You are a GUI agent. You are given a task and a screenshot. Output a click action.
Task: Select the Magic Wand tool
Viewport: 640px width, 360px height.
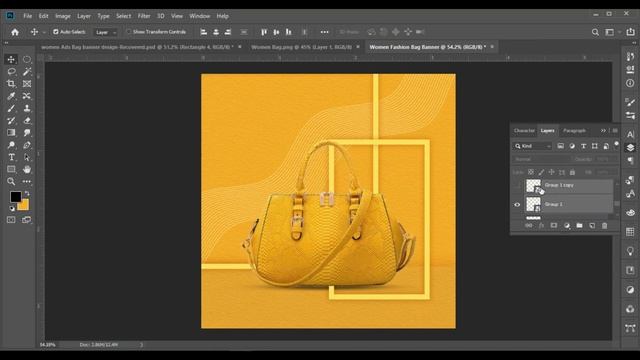[x=27, y=71]
